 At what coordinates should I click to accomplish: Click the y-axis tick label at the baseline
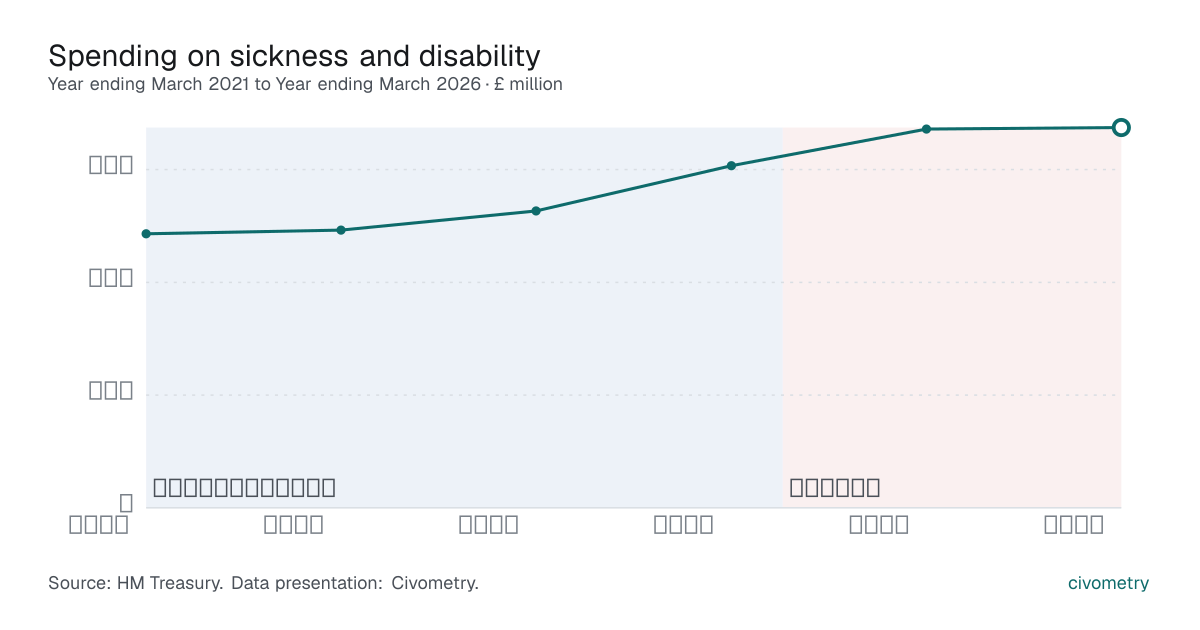[x=126, y=503]
